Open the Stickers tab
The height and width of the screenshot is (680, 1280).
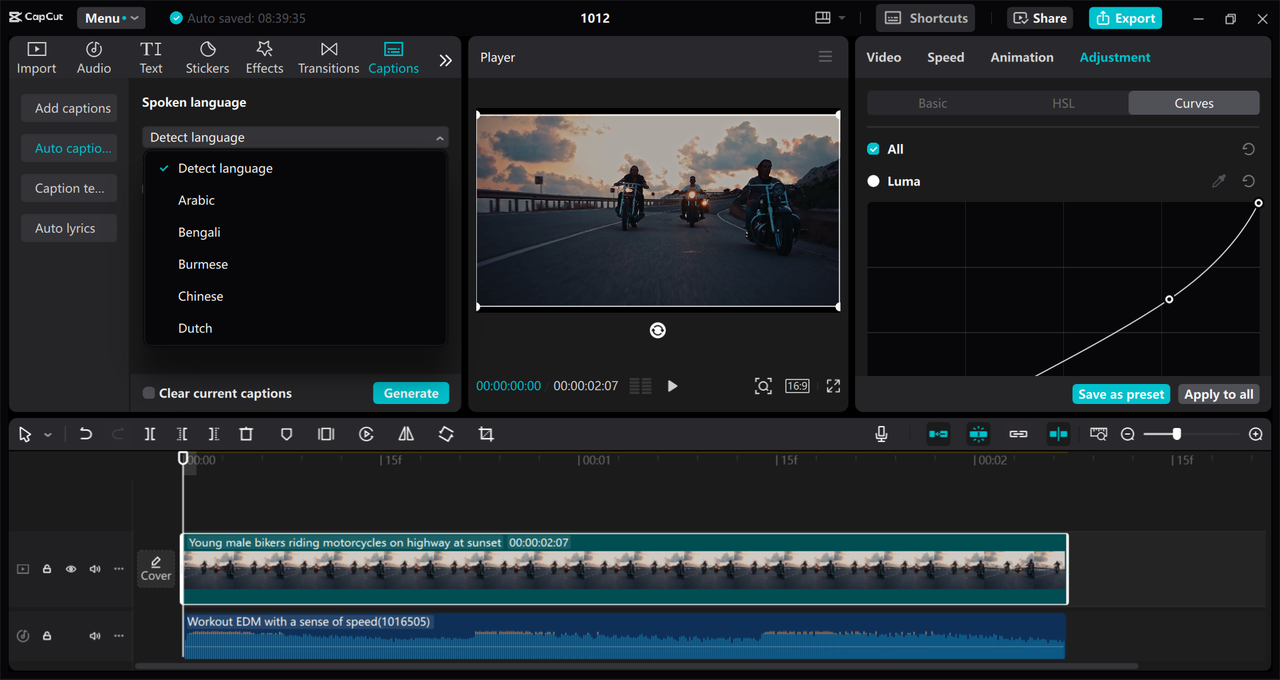point(207,58)
